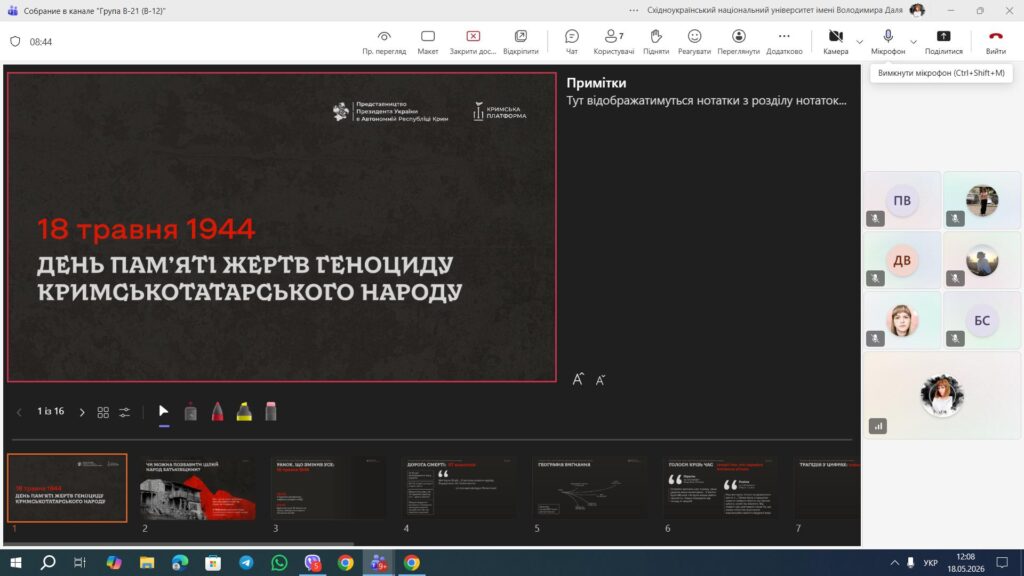This screenshot has width=1024, height=576.
Task: Pop out the presentation with Відкріпити
Action: pos(520,42)
